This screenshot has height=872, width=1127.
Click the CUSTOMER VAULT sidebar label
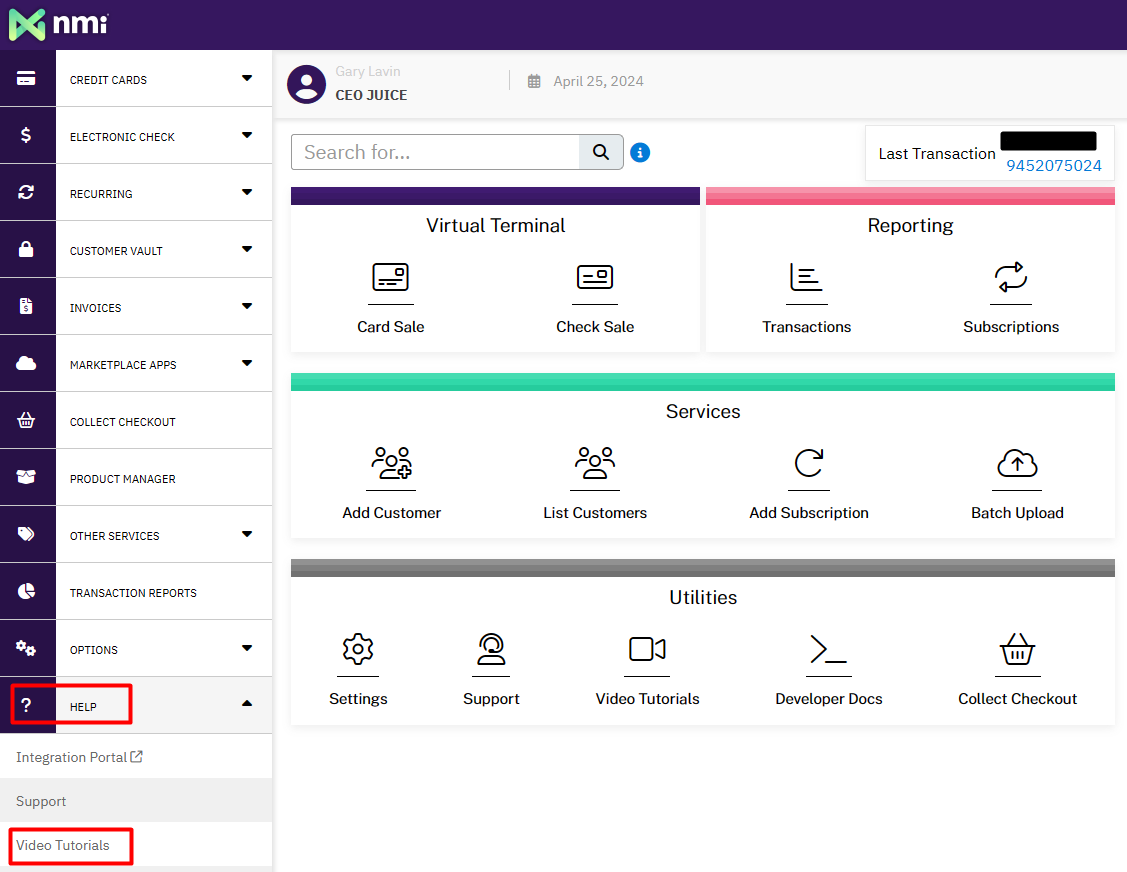pos(116,251)
